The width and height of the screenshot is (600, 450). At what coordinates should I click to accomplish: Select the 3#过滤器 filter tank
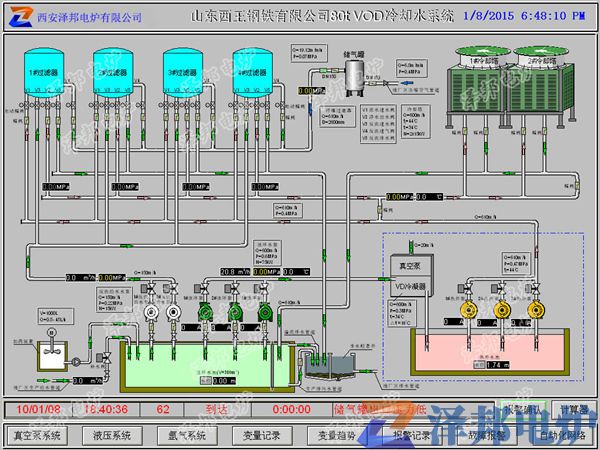pyautogui.click(x=181, y=71)
